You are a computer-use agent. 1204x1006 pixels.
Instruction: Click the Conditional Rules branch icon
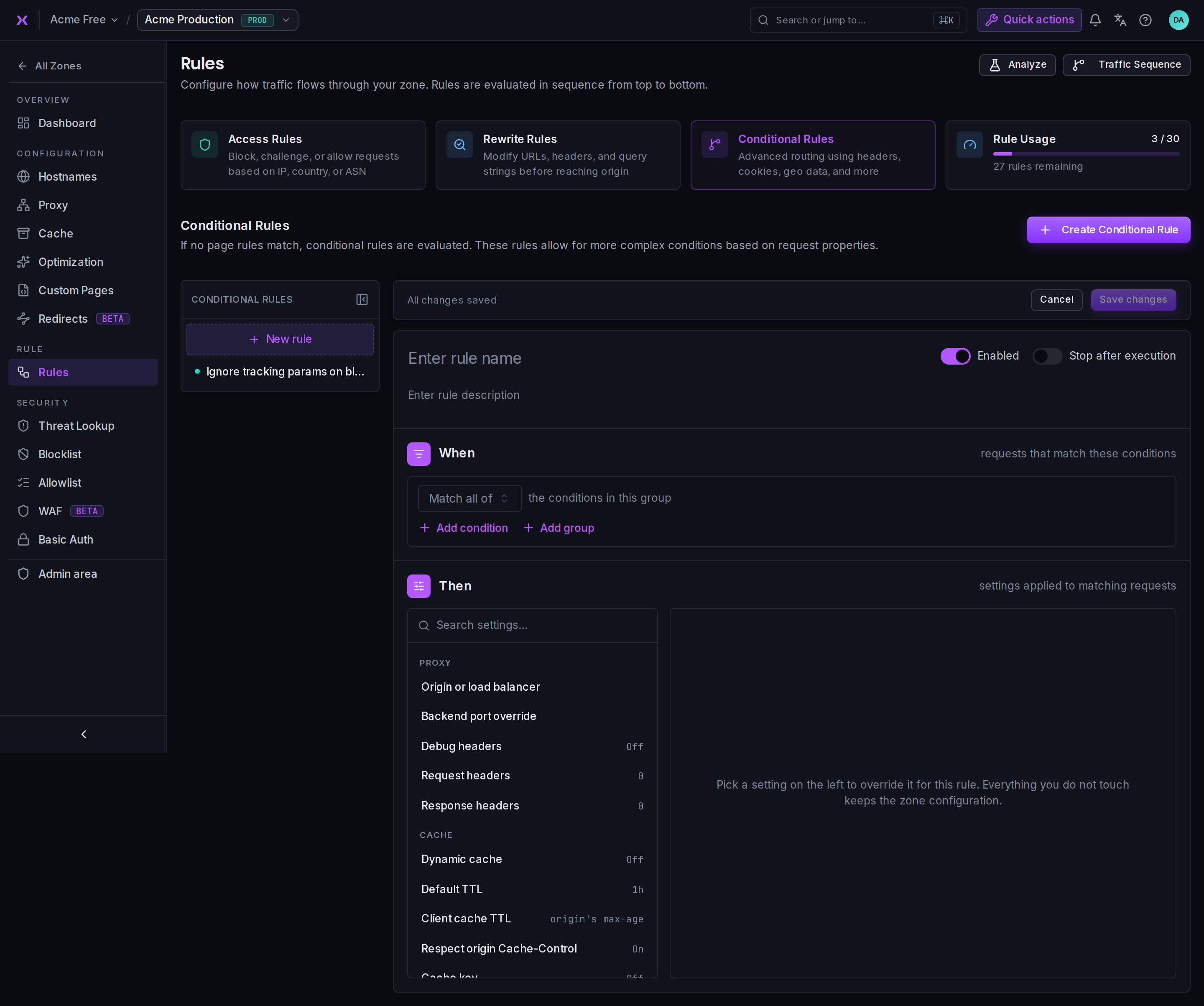[x=715, y=145]
